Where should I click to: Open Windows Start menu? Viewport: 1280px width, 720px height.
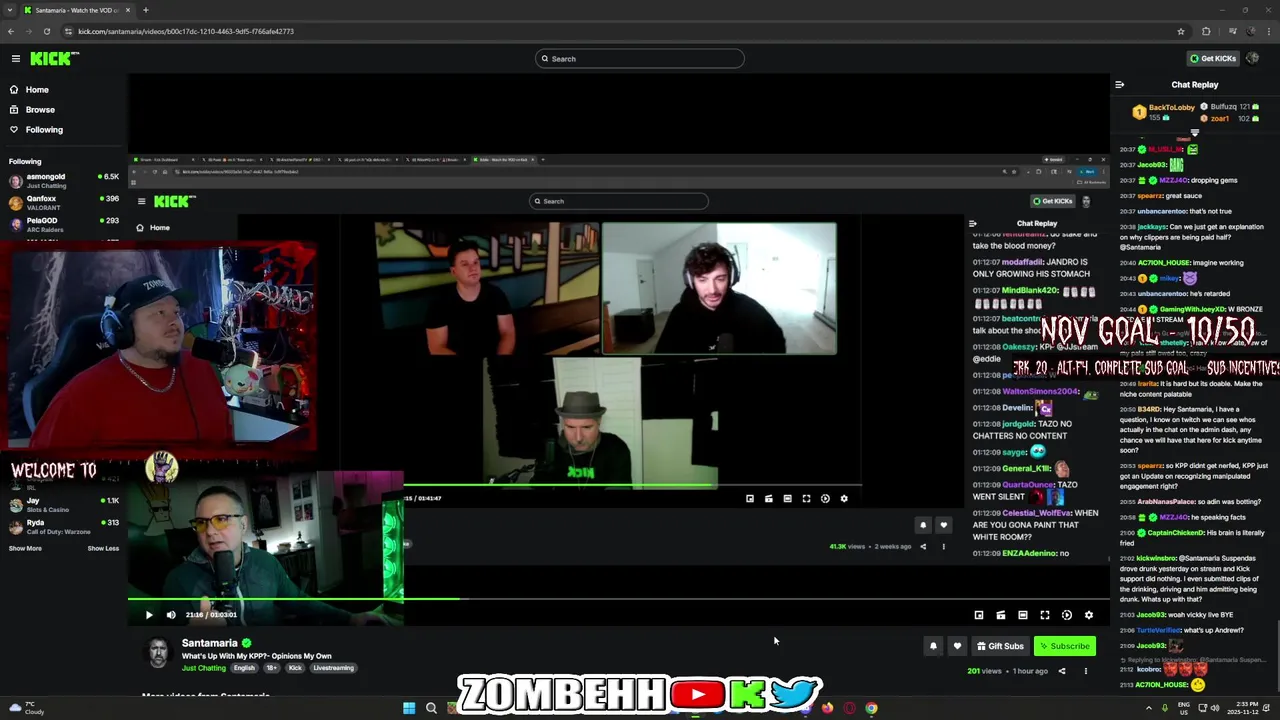point(409,708)
